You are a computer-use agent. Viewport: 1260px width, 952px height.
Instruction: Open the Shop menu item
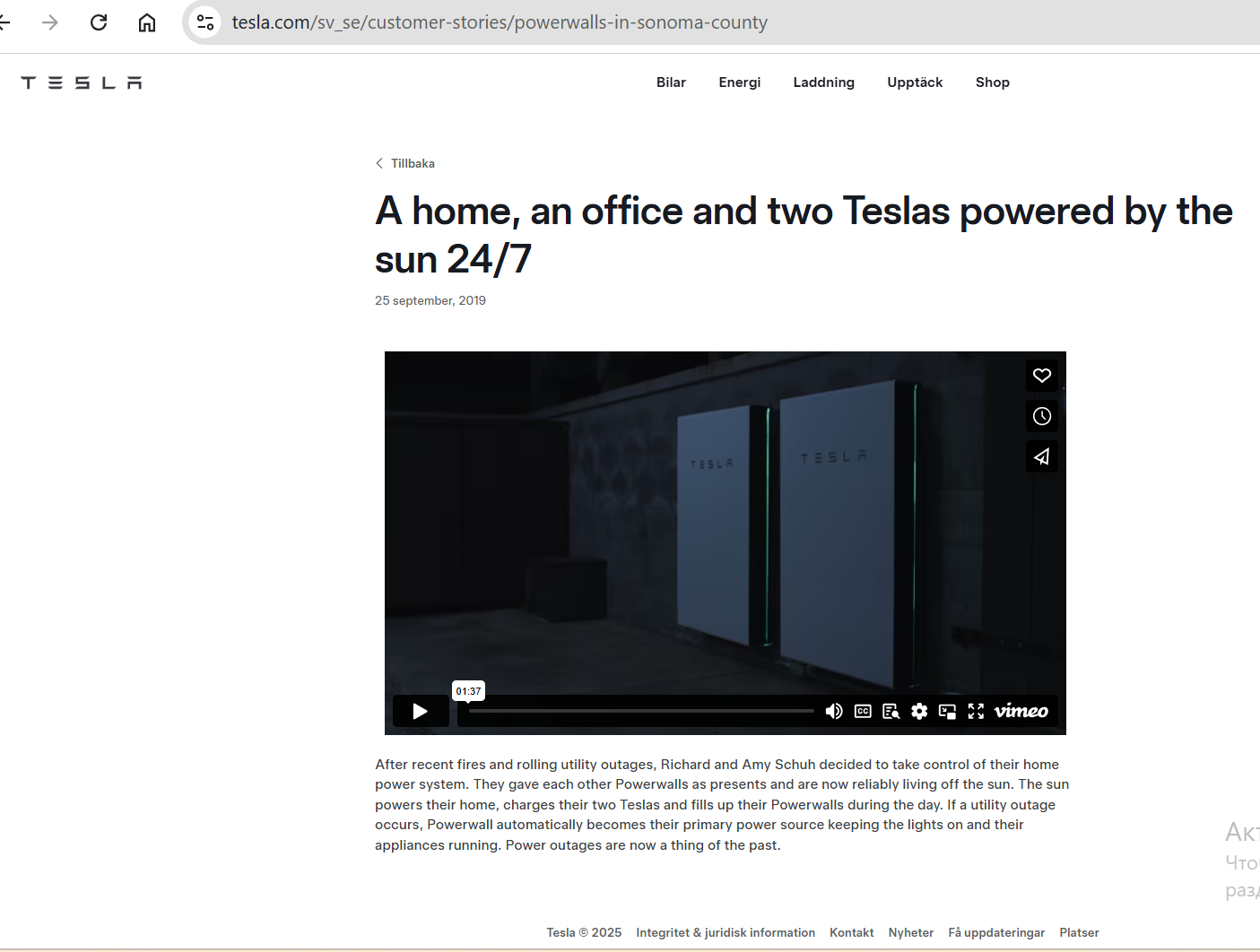click(993, 82)
